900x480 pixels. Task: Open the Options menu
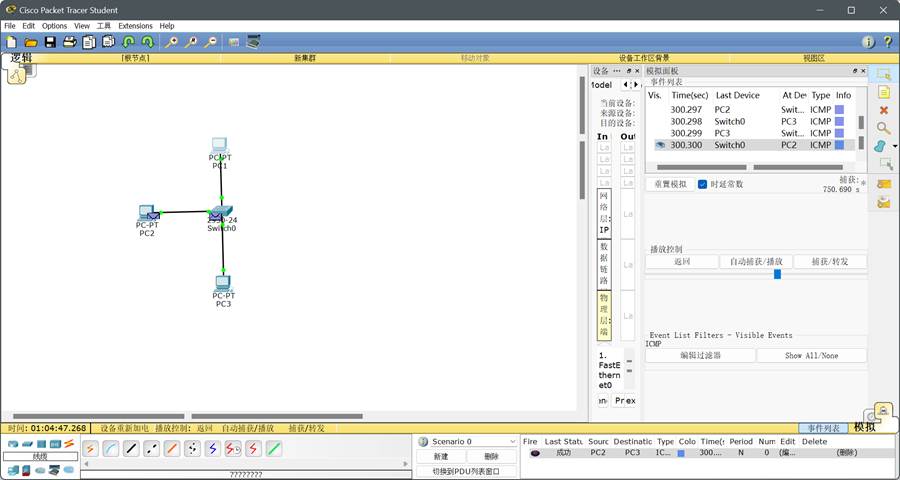coord(55,26)
